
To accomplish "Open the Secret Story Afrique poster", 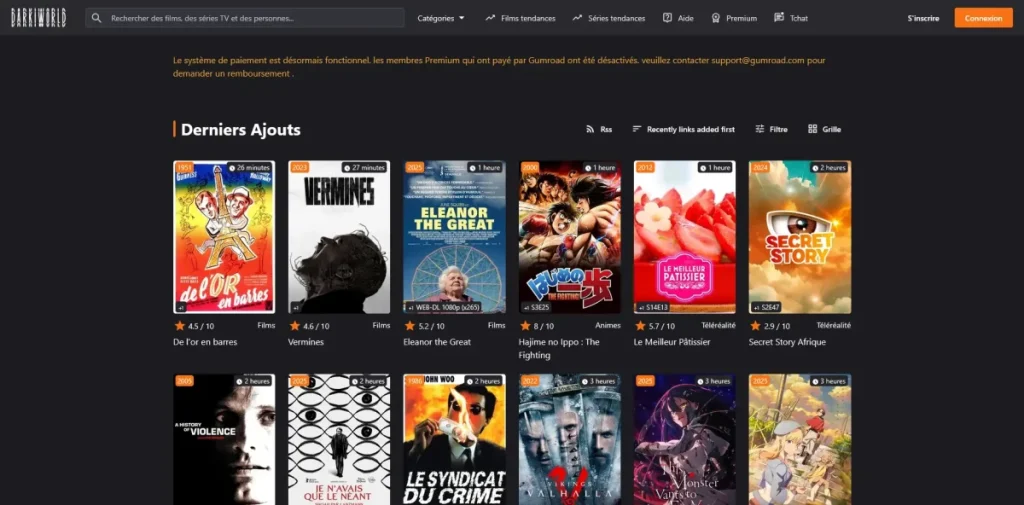I will point(800,237).
